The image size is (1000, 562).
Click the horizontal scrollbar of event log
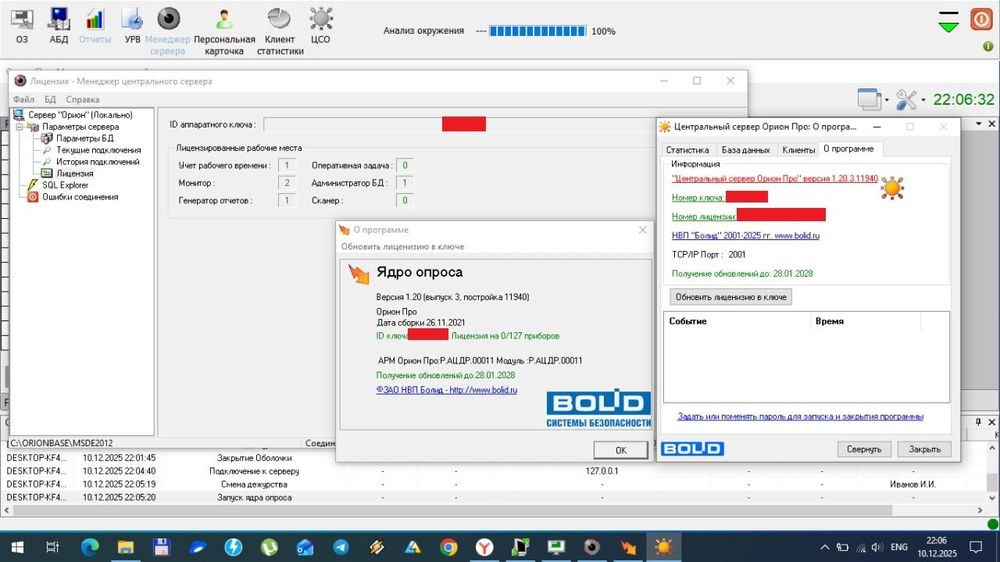tap(452, 510)
